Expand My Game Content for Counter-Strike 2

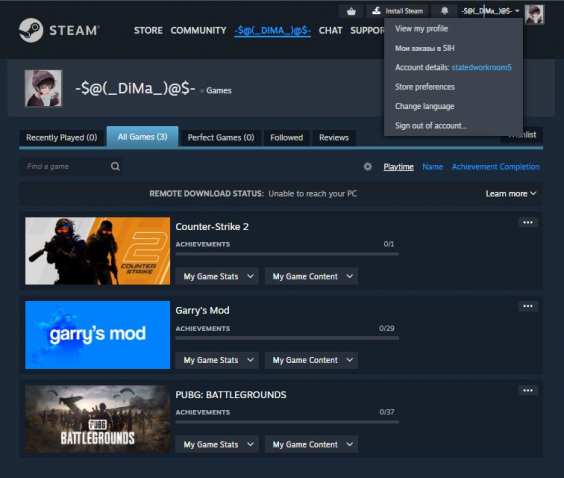click(311, 276)
